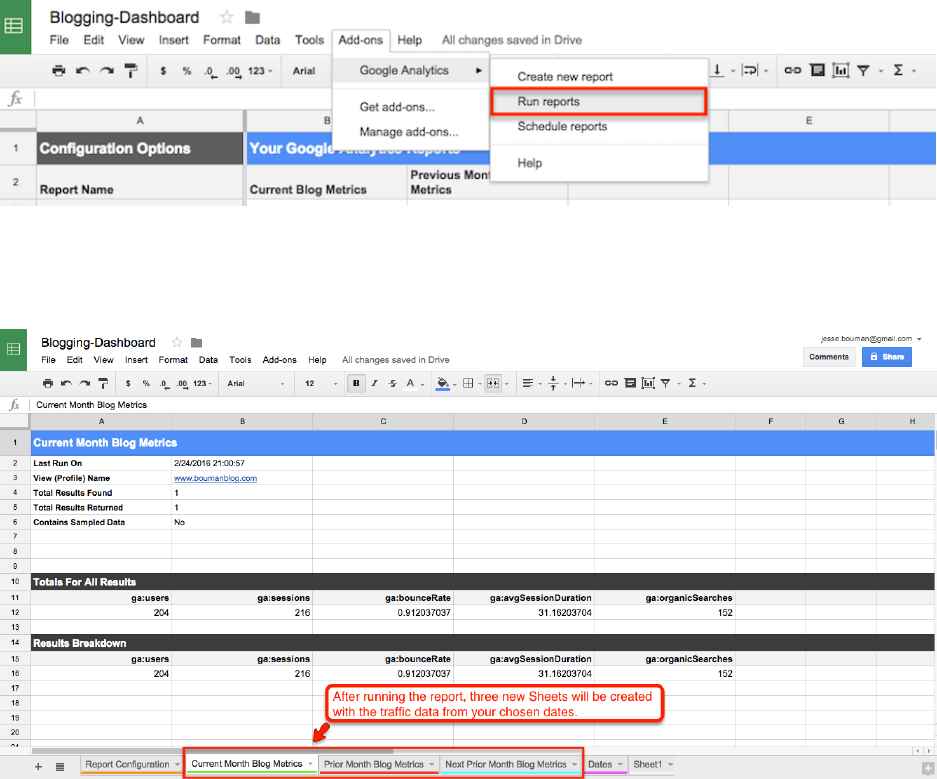Insert link icon in lower window toolbar

tap(611, 384)
